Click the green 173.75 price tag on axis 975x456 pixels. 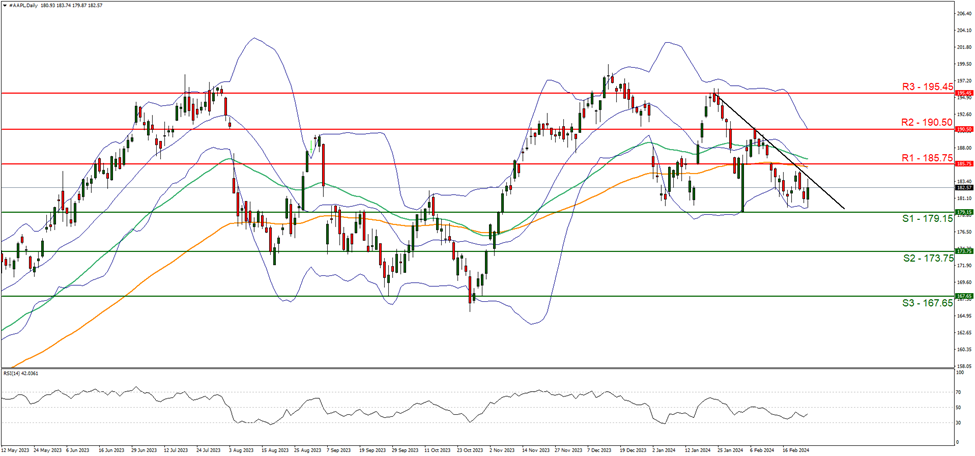coord(964,250)
